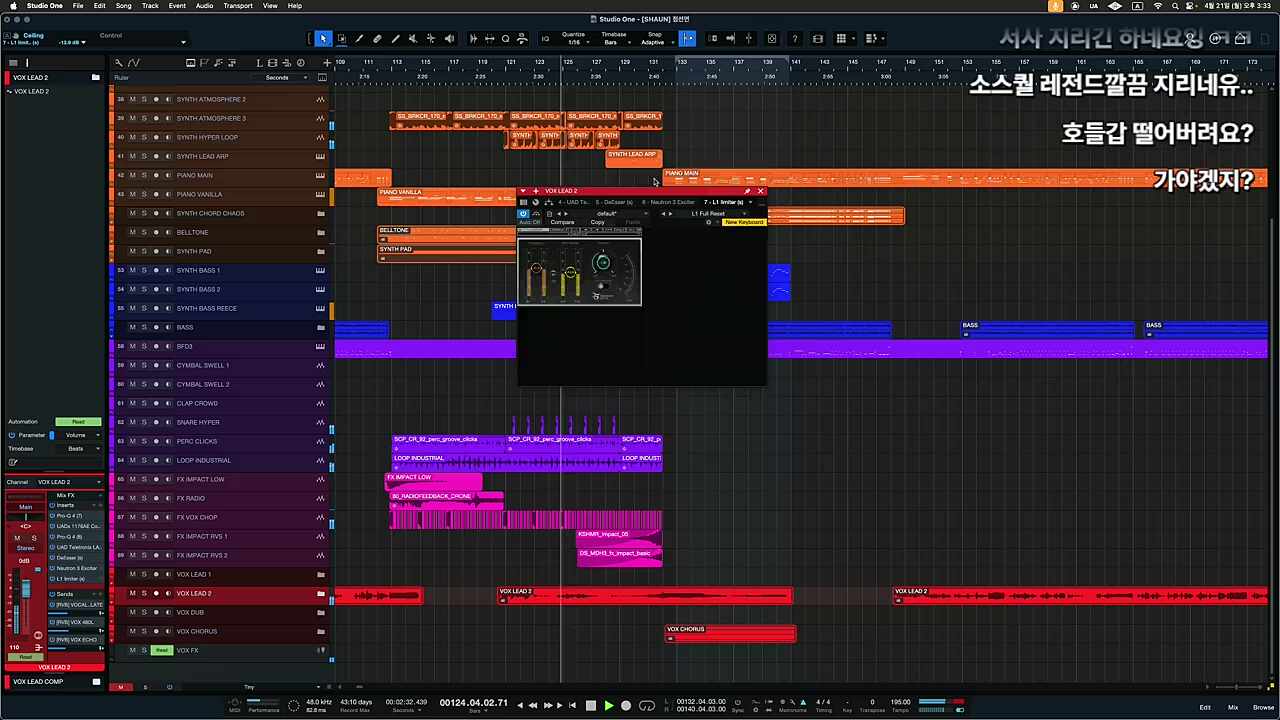The height and width of the screenshot is (720, 1280).
Task: Open the File menu
Action: [78, 6]
